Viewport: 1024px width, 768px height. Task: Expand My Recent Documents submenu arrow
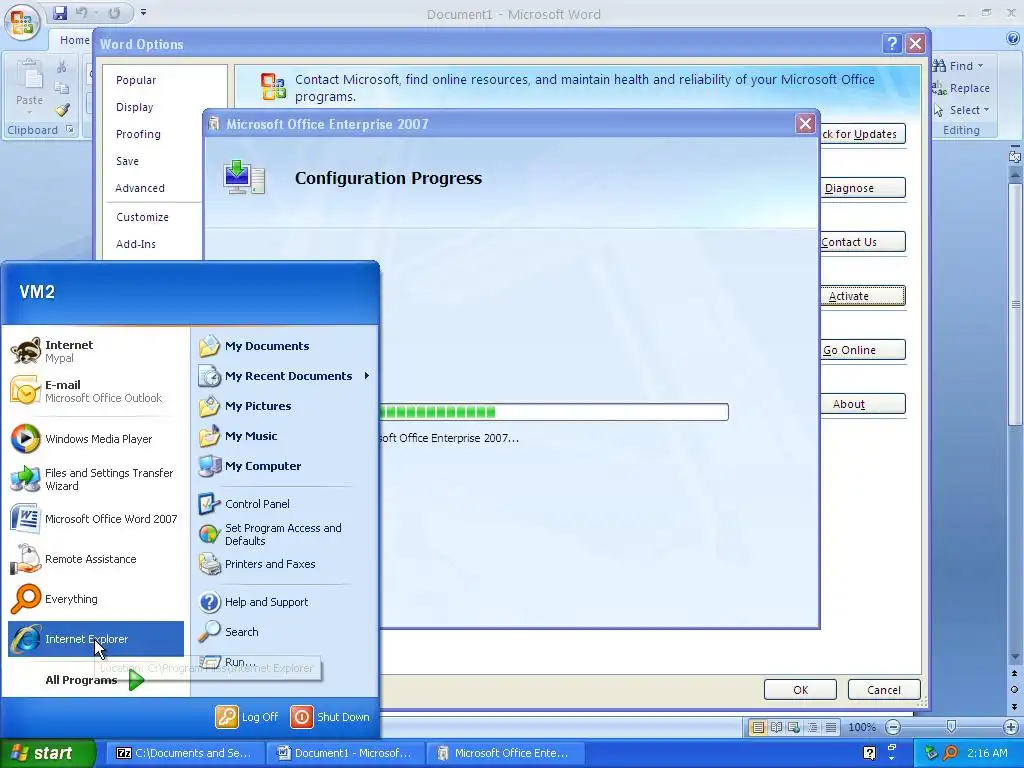coord(367,376)
